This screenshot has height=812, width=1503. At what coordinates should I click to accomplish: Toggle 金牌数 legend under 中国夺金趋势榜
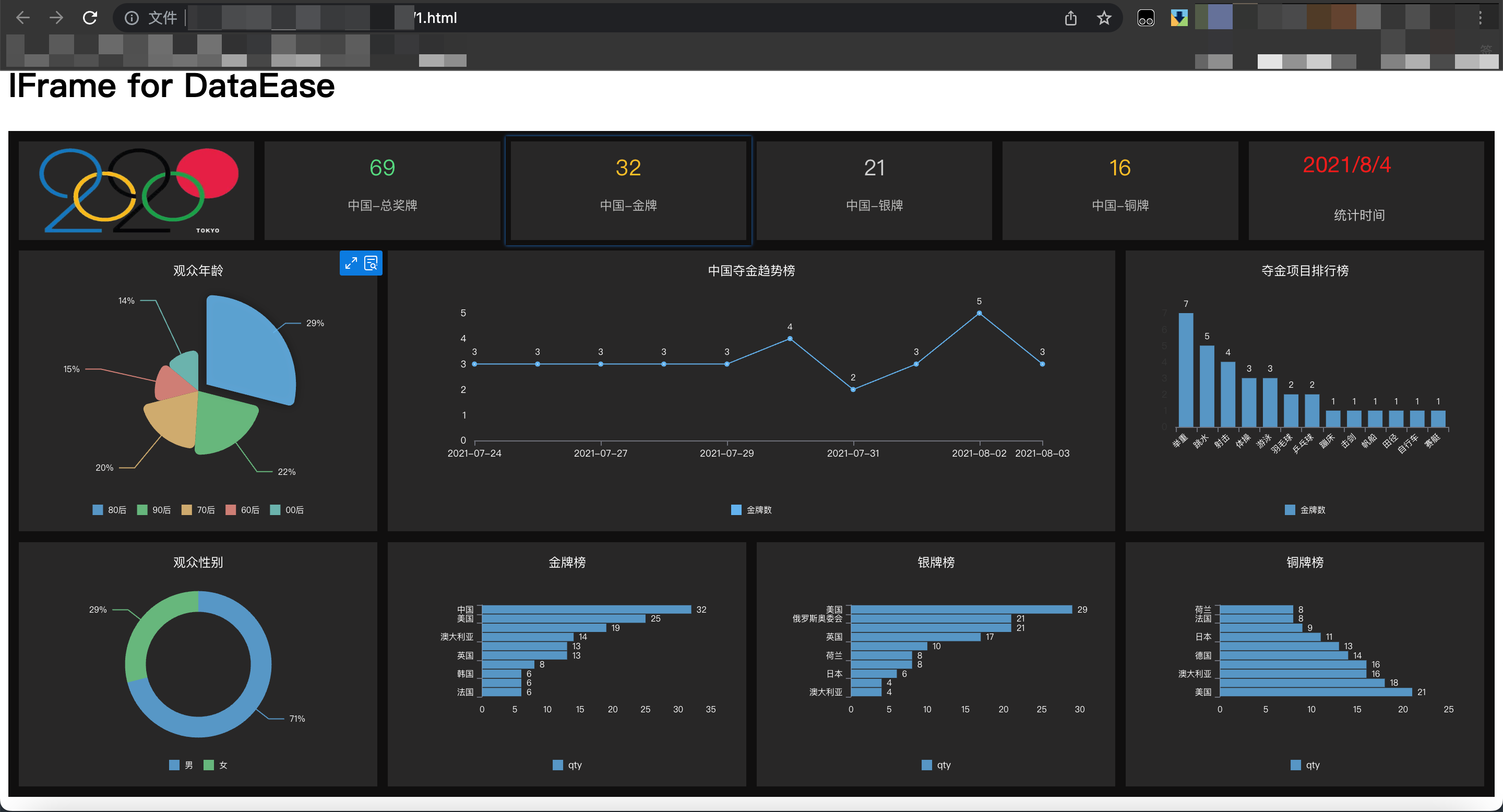coord(751,510)
